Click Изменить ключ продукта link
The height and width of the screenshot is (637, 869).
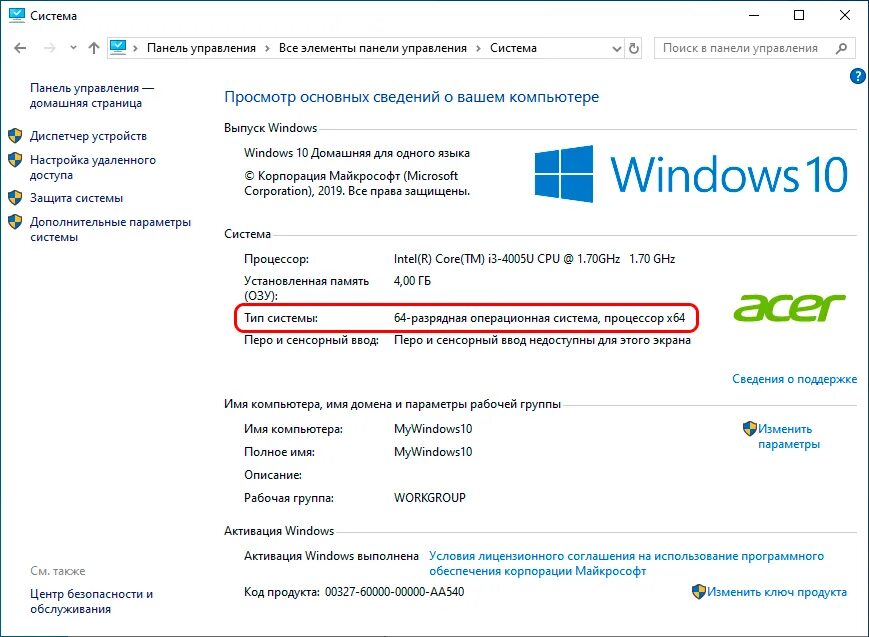pyautogui.click(x=776, y=592)
